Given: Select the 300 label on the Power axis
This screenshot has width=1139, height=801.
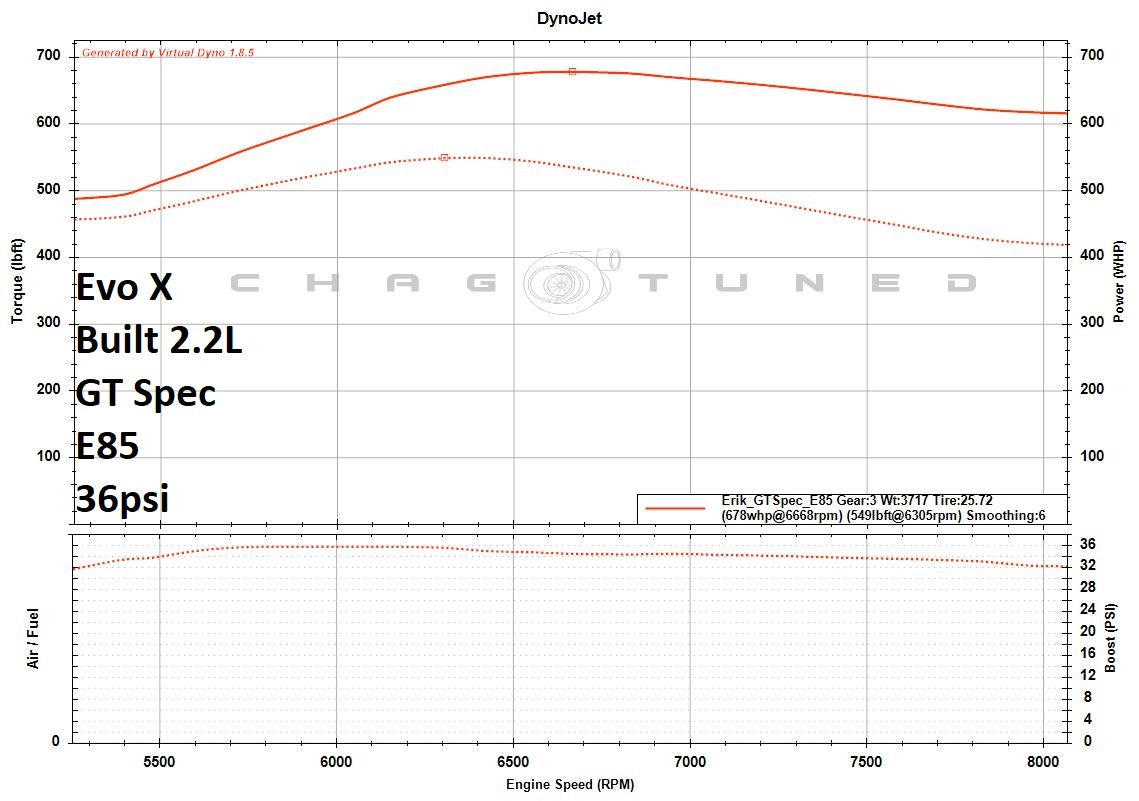Looking at the screenshot, I should click(x=1092, y=322).
